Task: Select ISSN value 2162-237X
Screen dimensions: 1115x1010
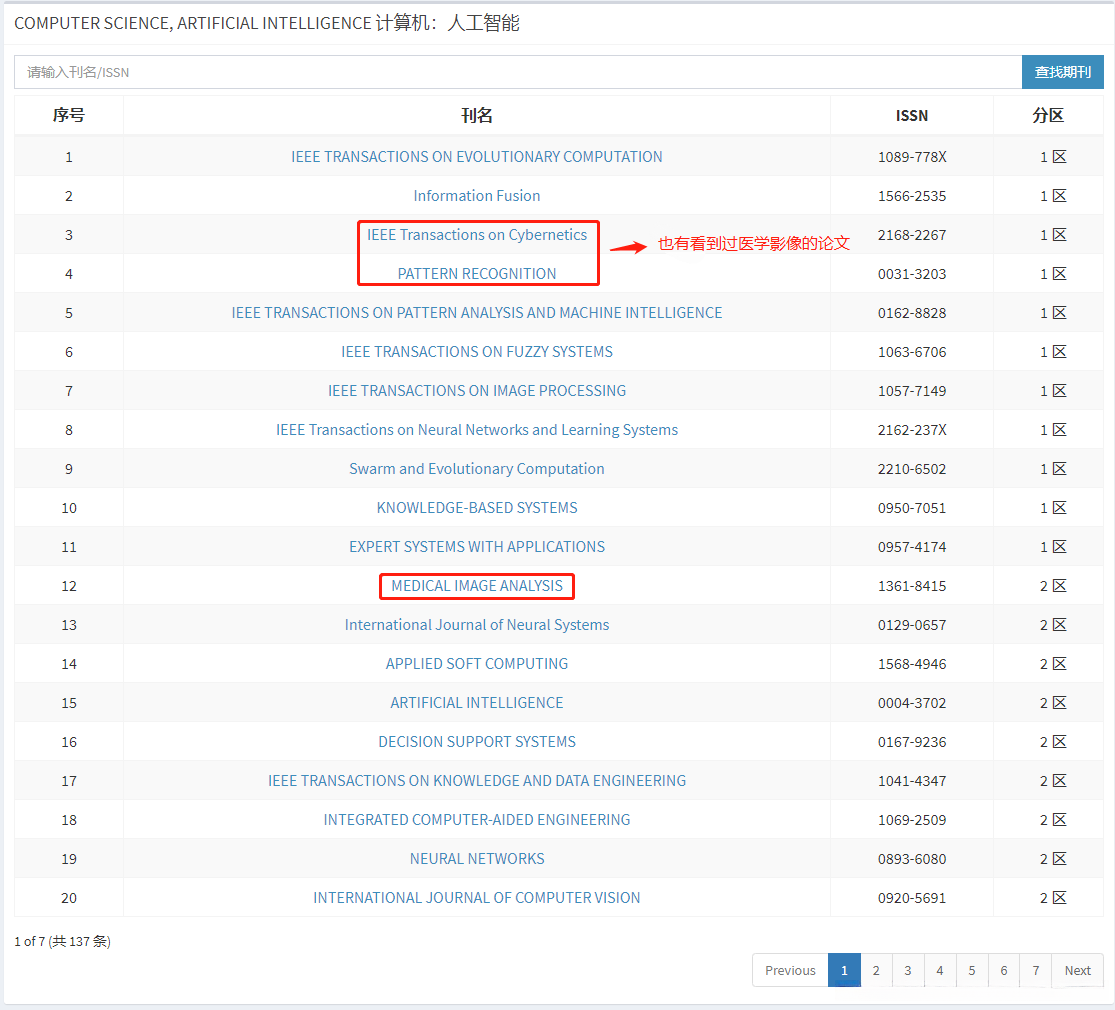Action: 912,430
